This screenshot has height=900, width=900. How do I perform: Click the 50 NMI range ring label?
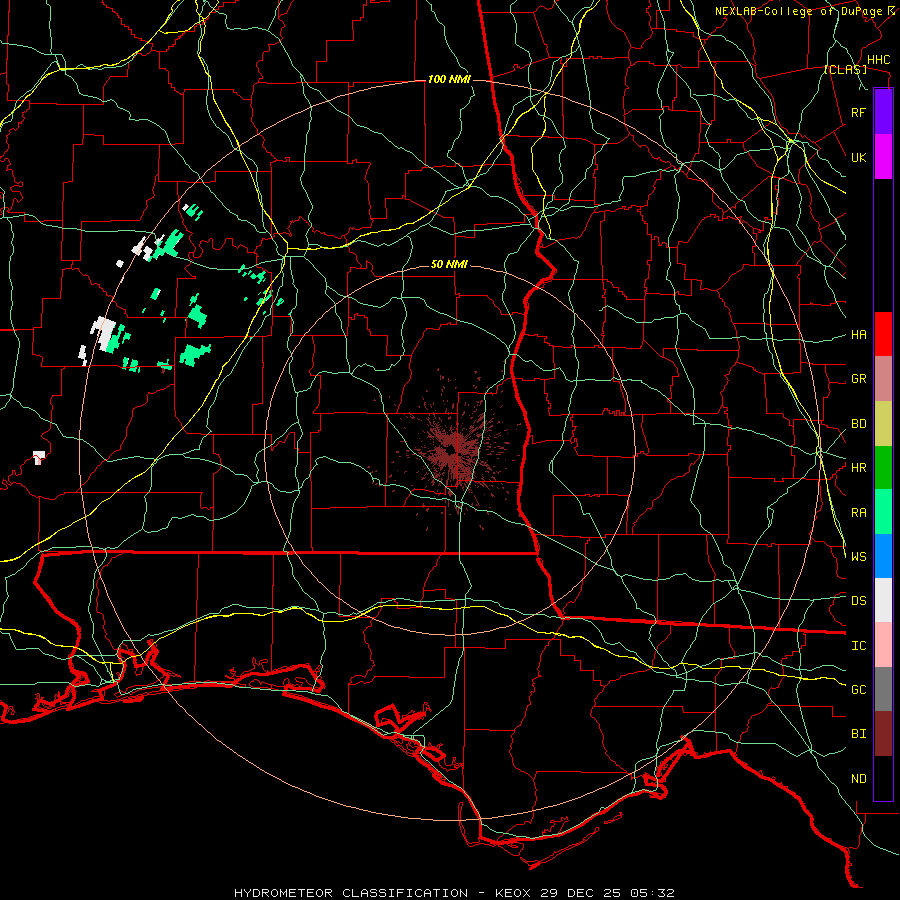[x=449, y=265]
